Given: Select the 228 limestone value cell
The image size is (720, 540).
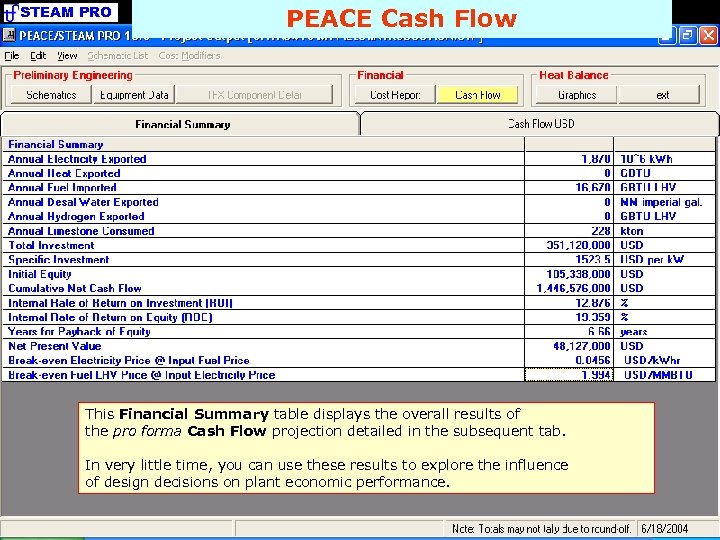Looking at the screenshot, I should coord(569,231).
